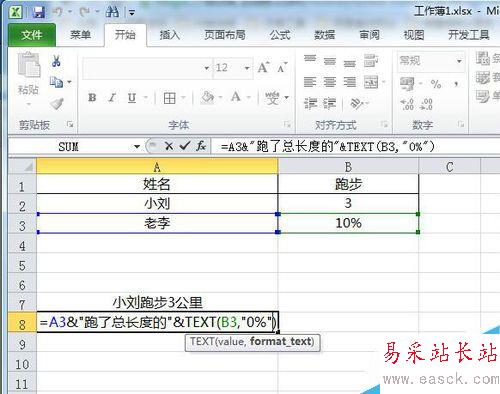Click the Font Color A icon

click(236, 97)
